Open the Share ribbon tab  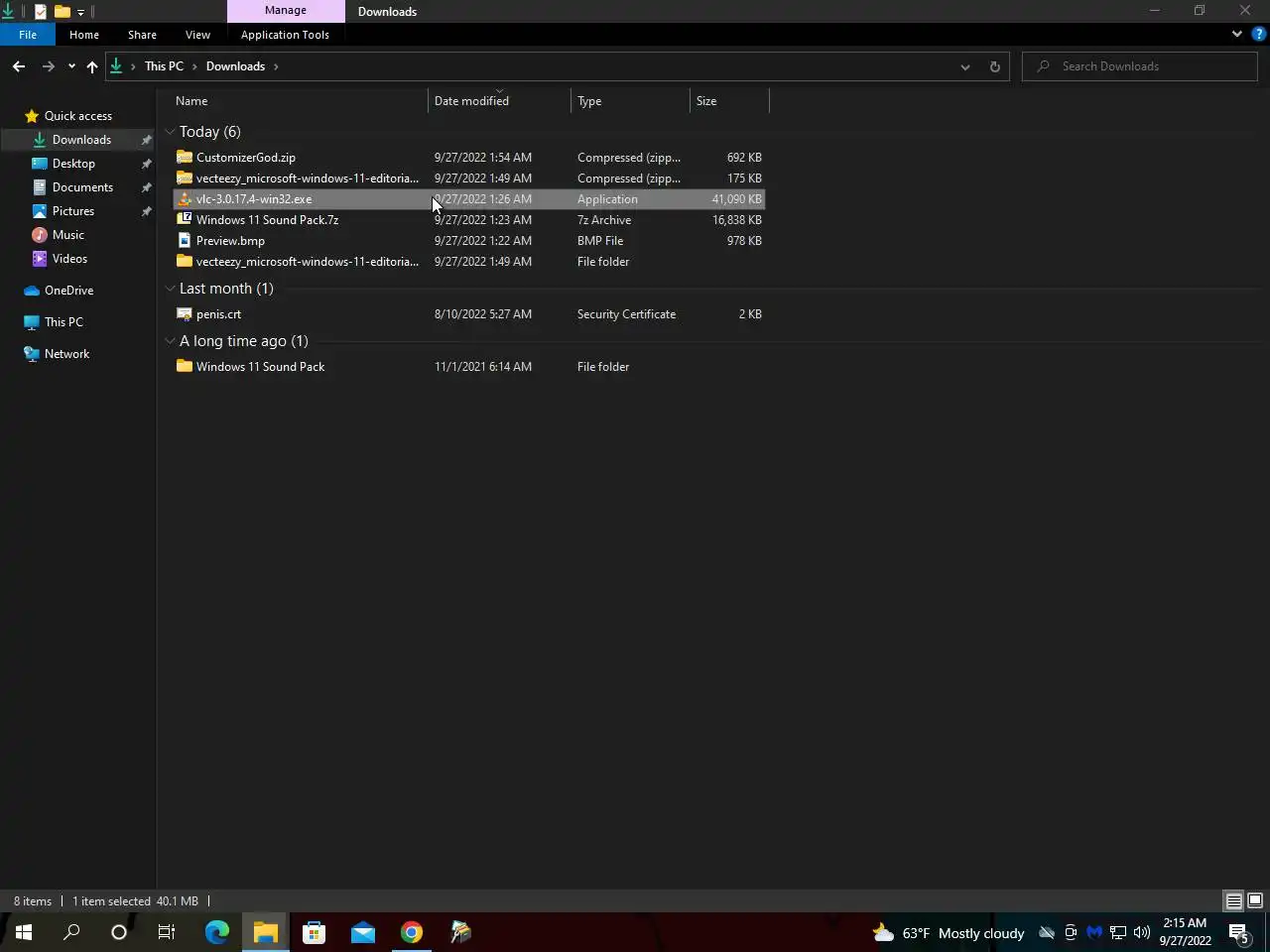[142, 34]
